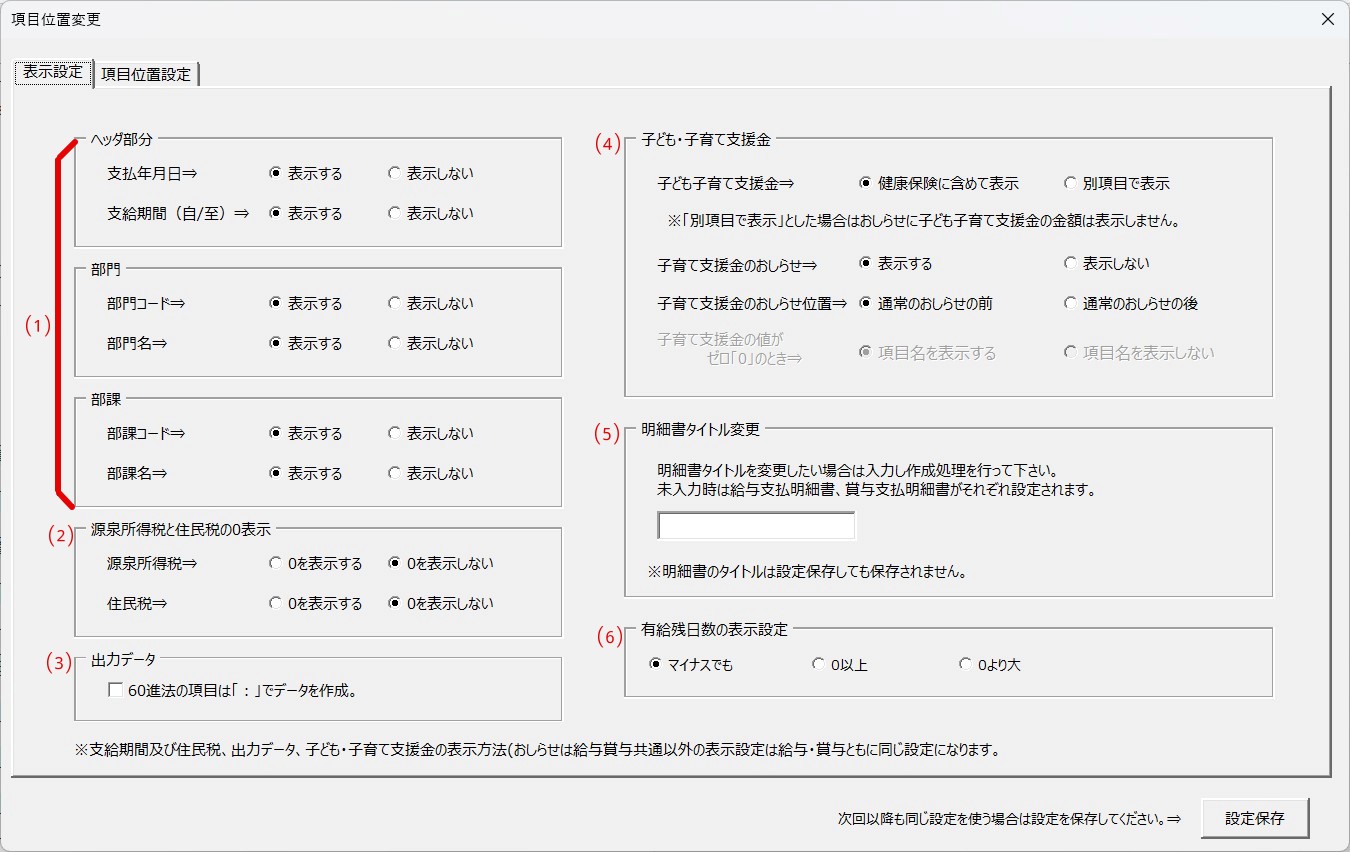The width and height of the screenshot is (1350, 852).
Task: Select 0以上 for 有給残日数
Action: tap(840, 664)
